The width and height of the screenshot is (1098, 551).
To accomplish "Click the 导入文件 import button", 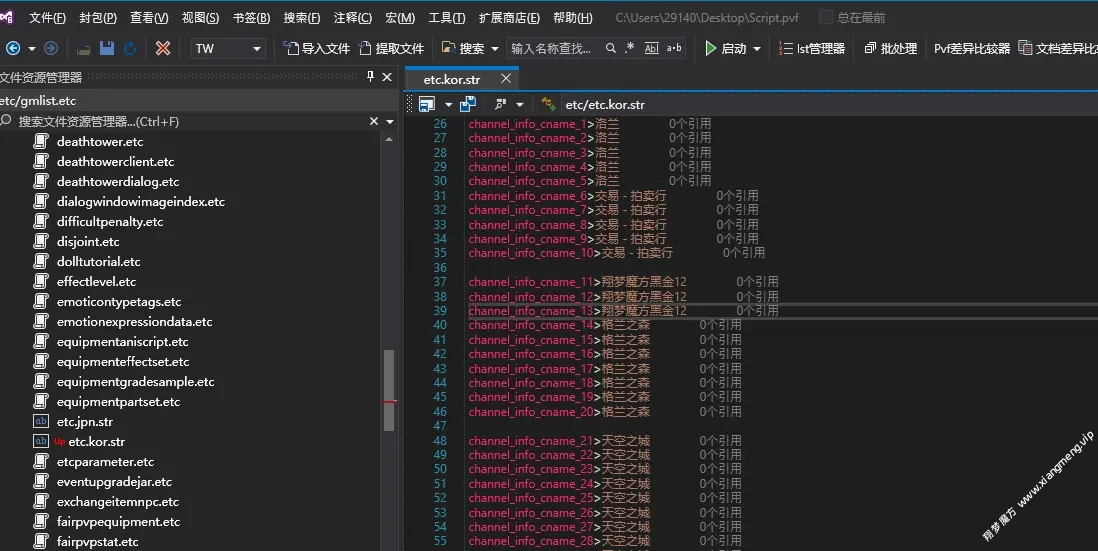I will [x=317, y=48].
